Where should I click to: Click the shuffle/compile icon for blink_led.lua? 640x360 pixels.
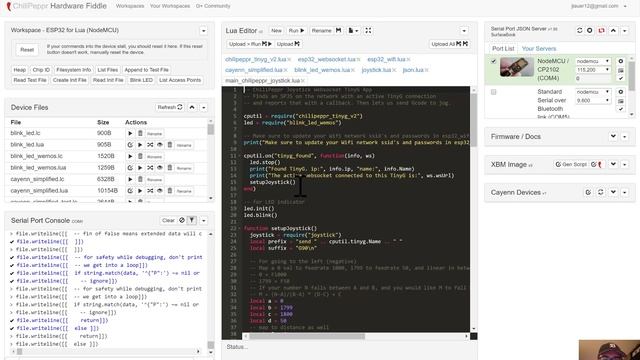[x=150, y=145]
